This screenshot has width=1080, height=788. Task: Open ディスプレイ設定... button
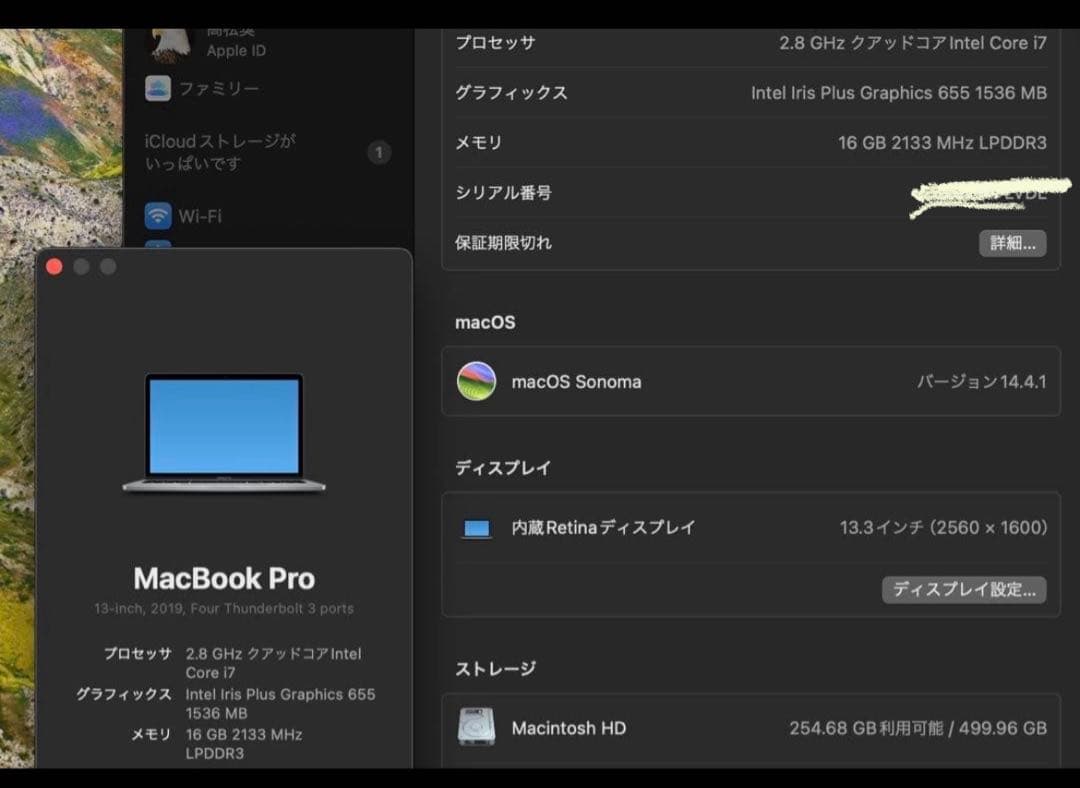[x=964, y=590]
